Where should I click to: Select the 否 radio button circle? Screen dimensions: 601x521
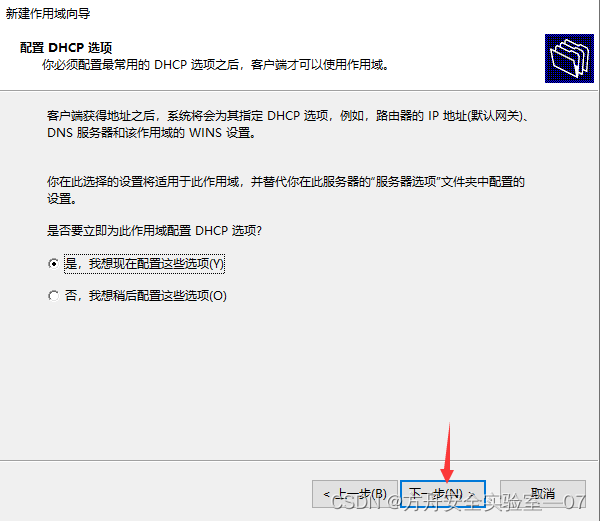(x=54, y=296)
